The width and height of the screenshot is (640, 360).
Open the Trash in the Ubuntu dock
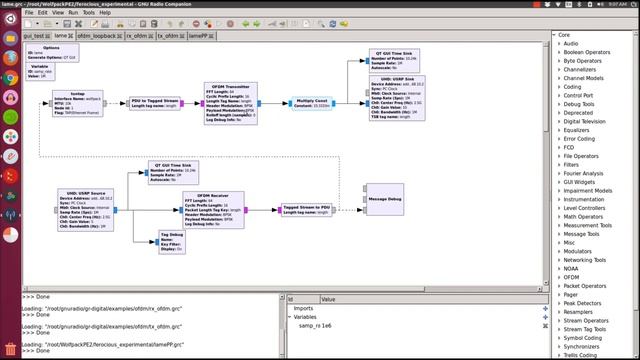(x=11, y=349)
